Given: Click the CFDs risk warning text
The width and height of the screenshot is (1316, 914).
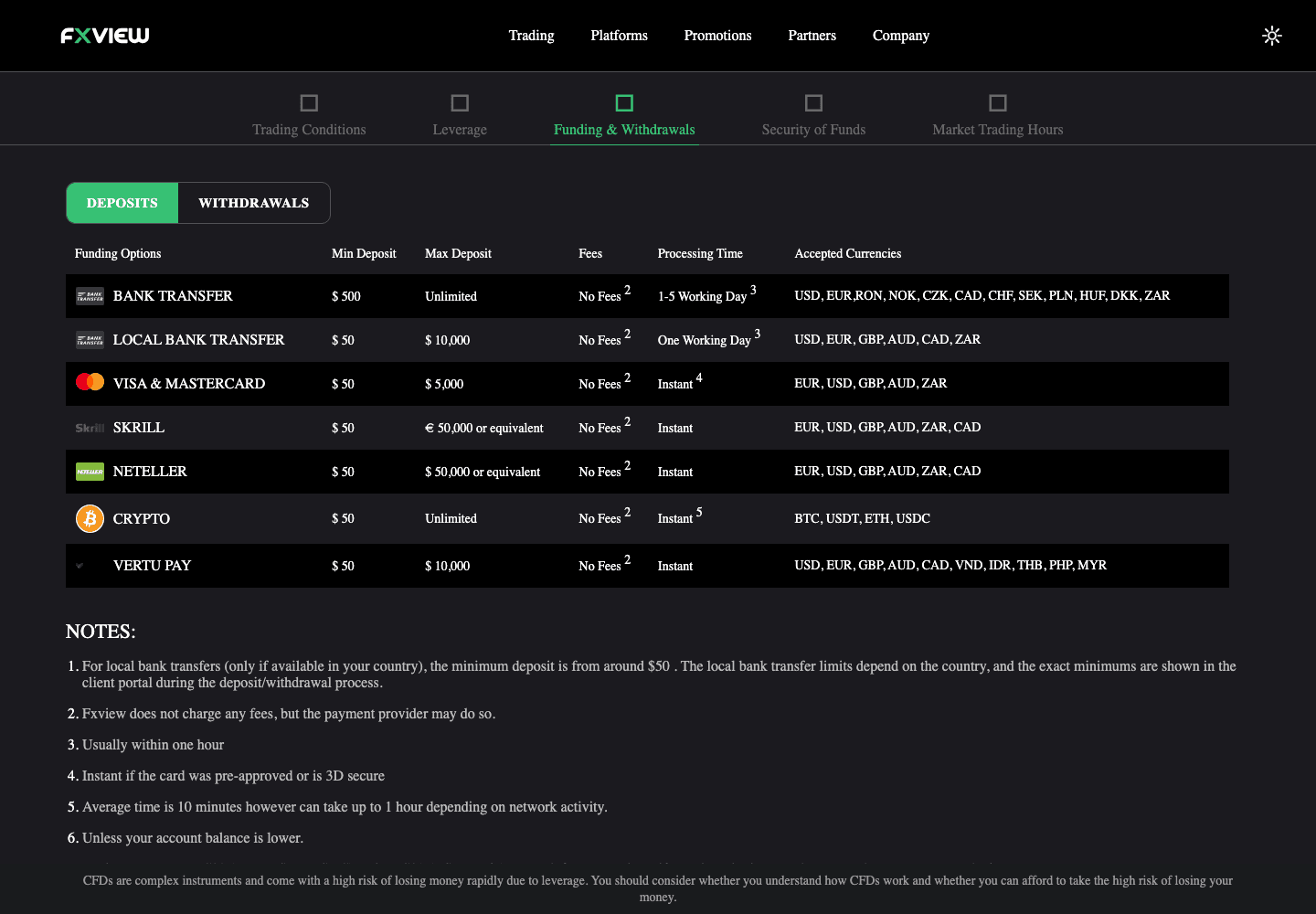Looking at the screenshot, I should (658, 889).
